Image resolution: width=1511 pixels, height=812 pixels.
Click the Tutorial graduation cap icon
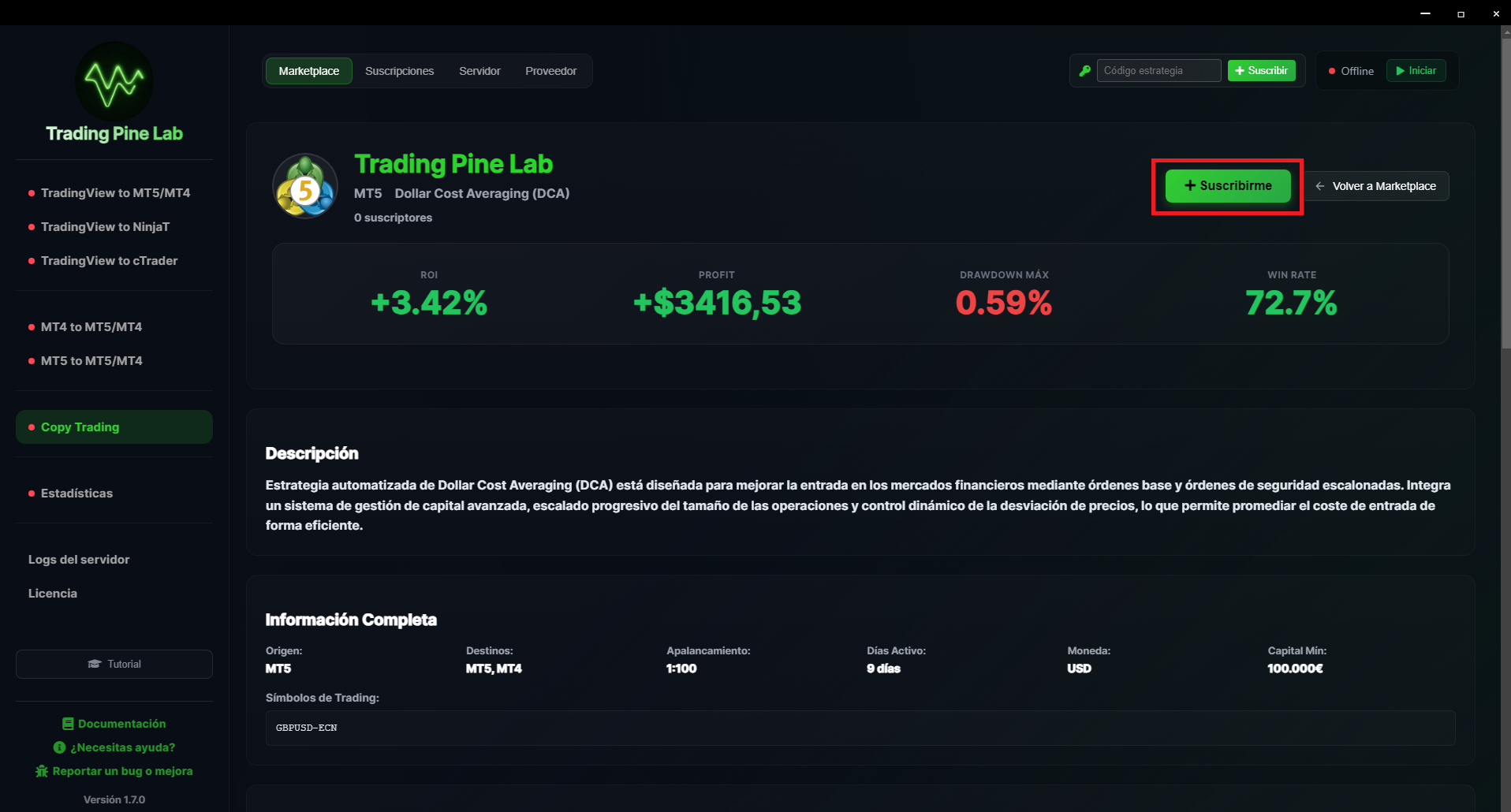95,664
